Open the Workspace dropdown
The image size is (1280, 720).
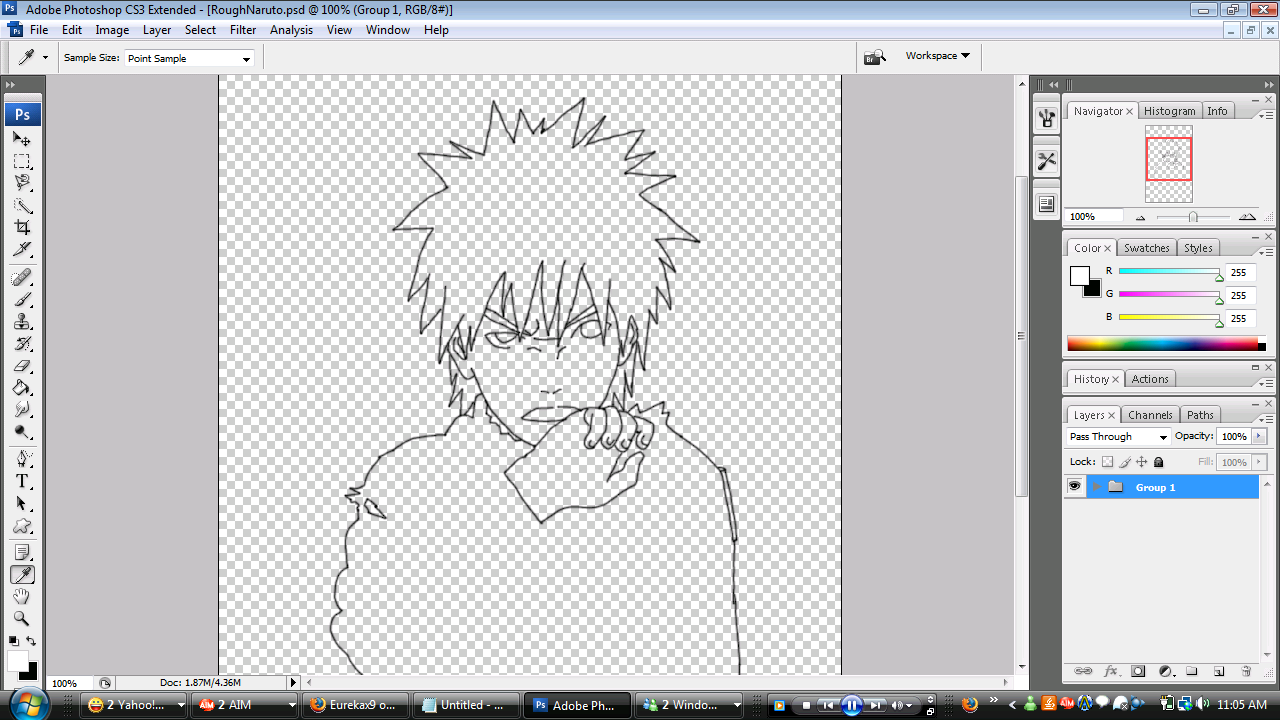(x=938, y=56)
